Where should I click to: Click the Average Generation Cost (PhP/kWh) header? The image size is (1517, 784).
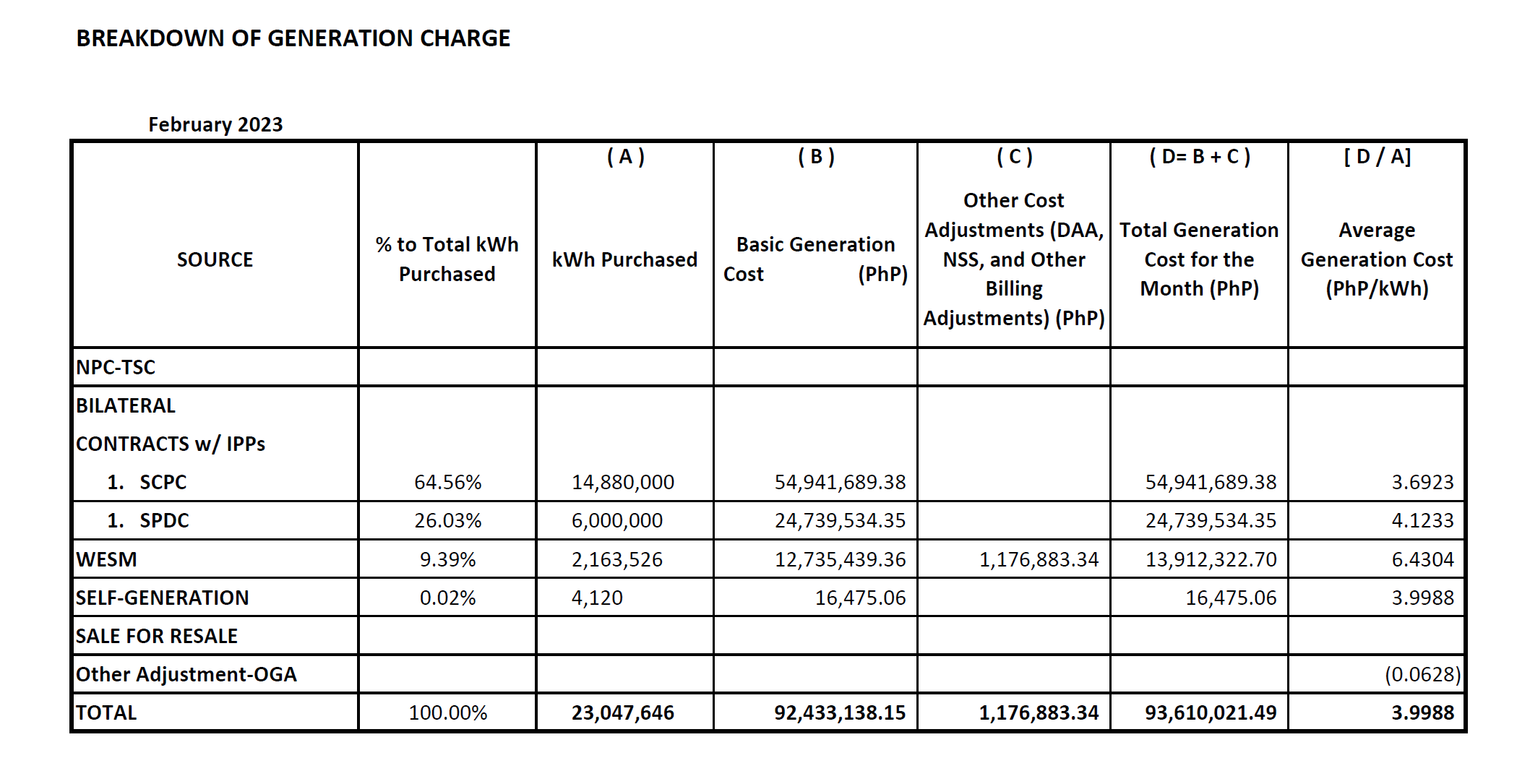pos(1377,259)
